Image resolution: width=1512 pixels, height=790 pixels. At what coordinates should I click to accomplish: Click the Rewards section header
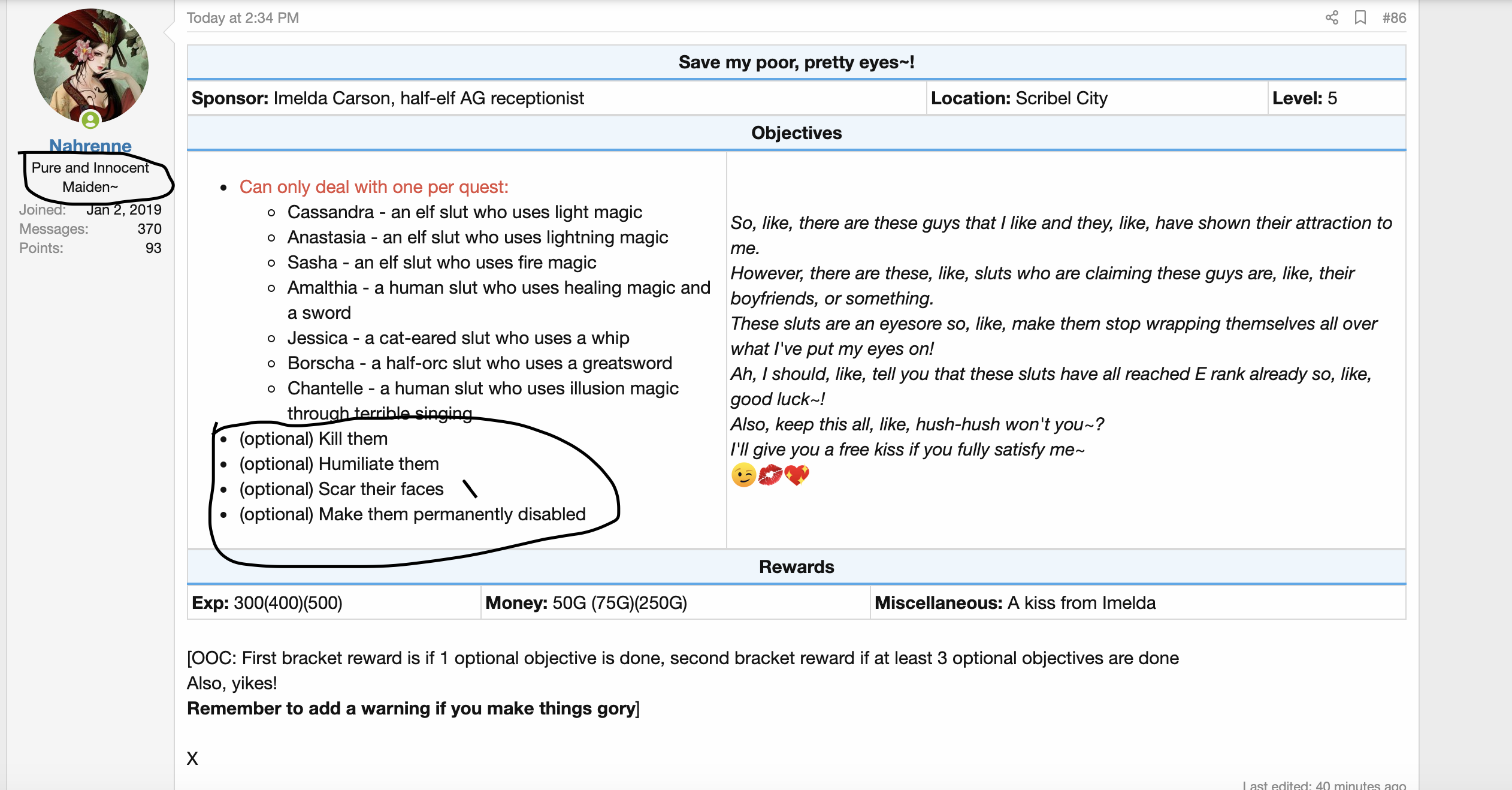[796, 567]
